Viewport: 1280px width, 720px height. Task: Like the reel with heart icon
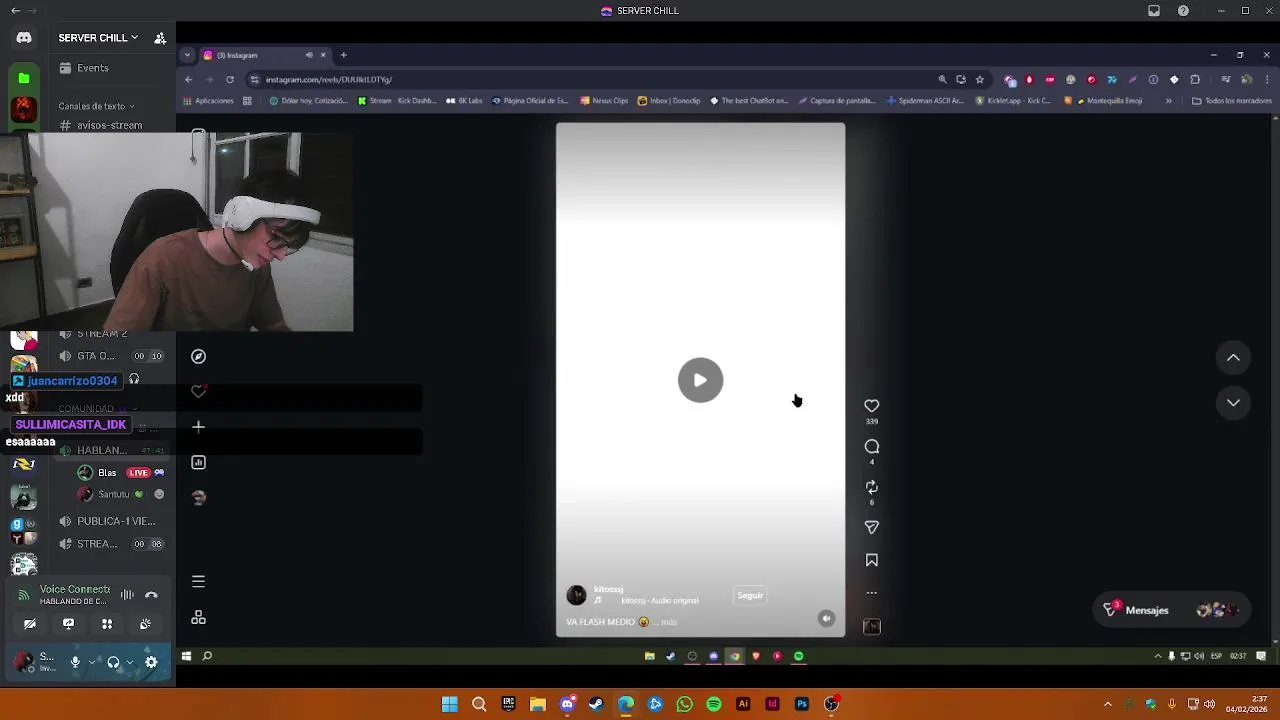pyautogui.click(x=872, y=406)
